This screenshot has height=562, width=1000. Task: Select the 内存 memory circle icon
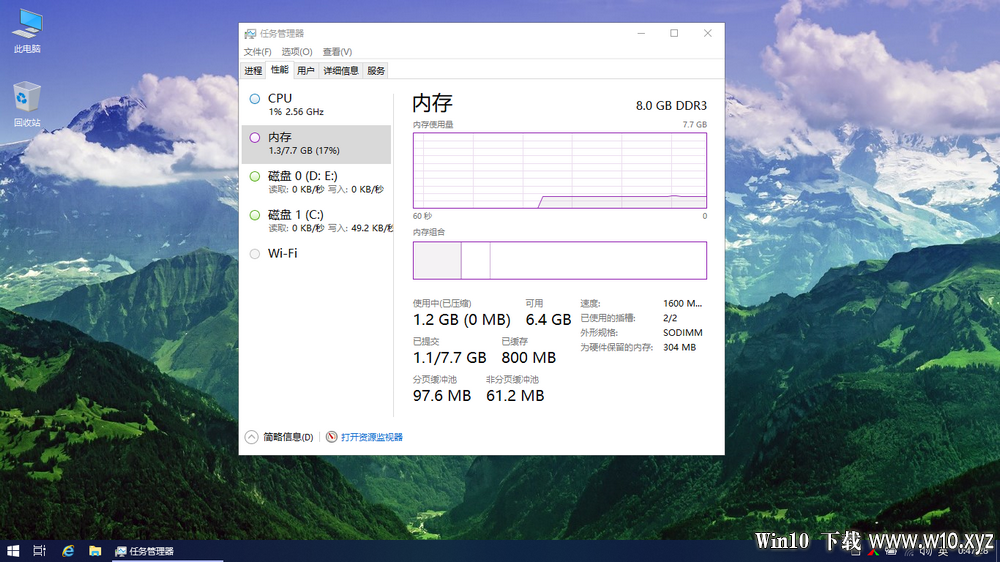coord(254,137)
